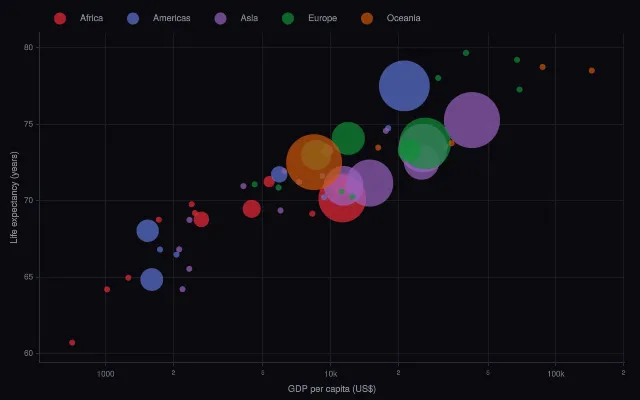Select the largest blue Americas bubble
This screenshot has width=640, height=400.
pos(404,86)
